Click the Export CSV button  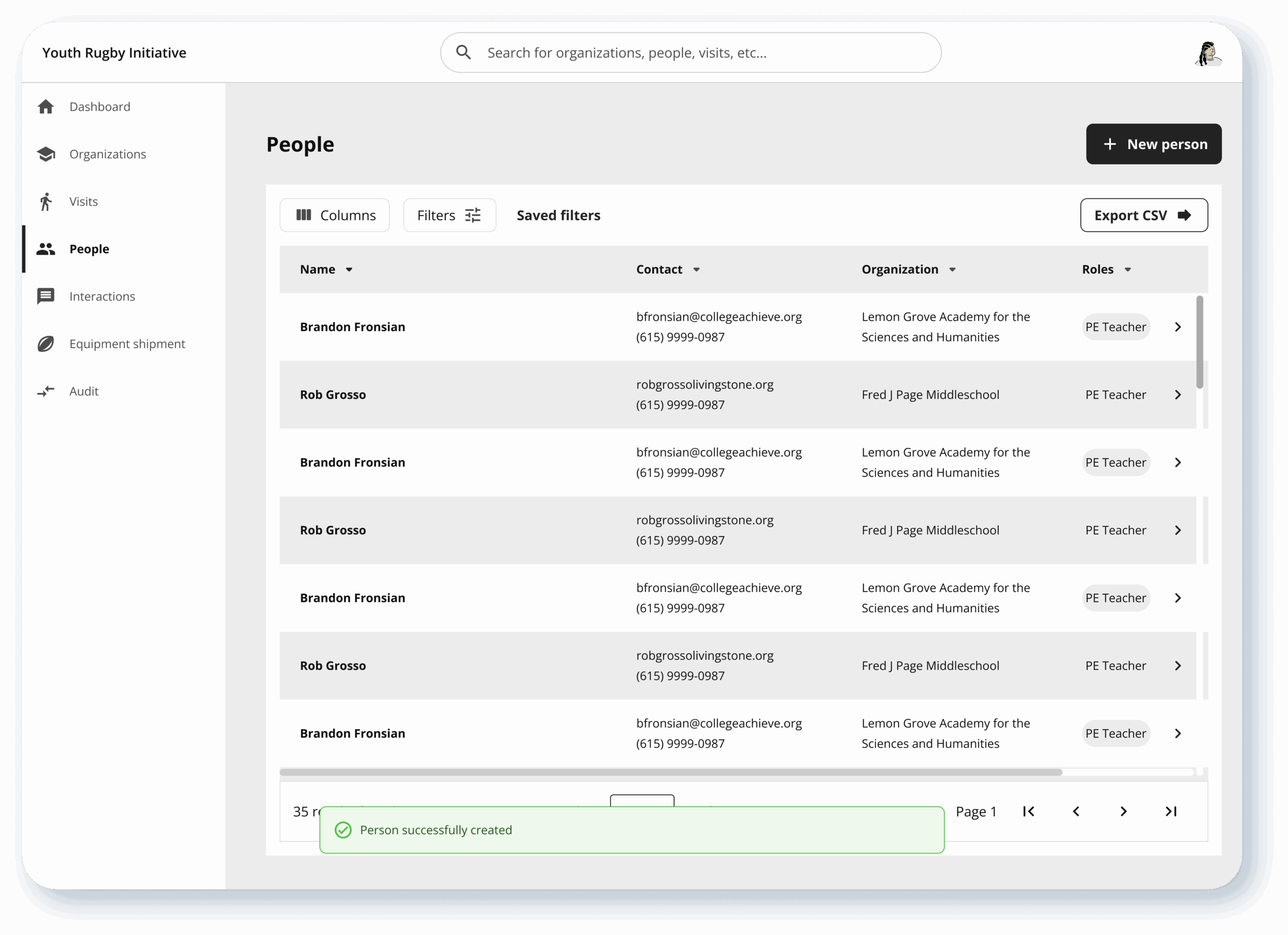(1143, 215)
